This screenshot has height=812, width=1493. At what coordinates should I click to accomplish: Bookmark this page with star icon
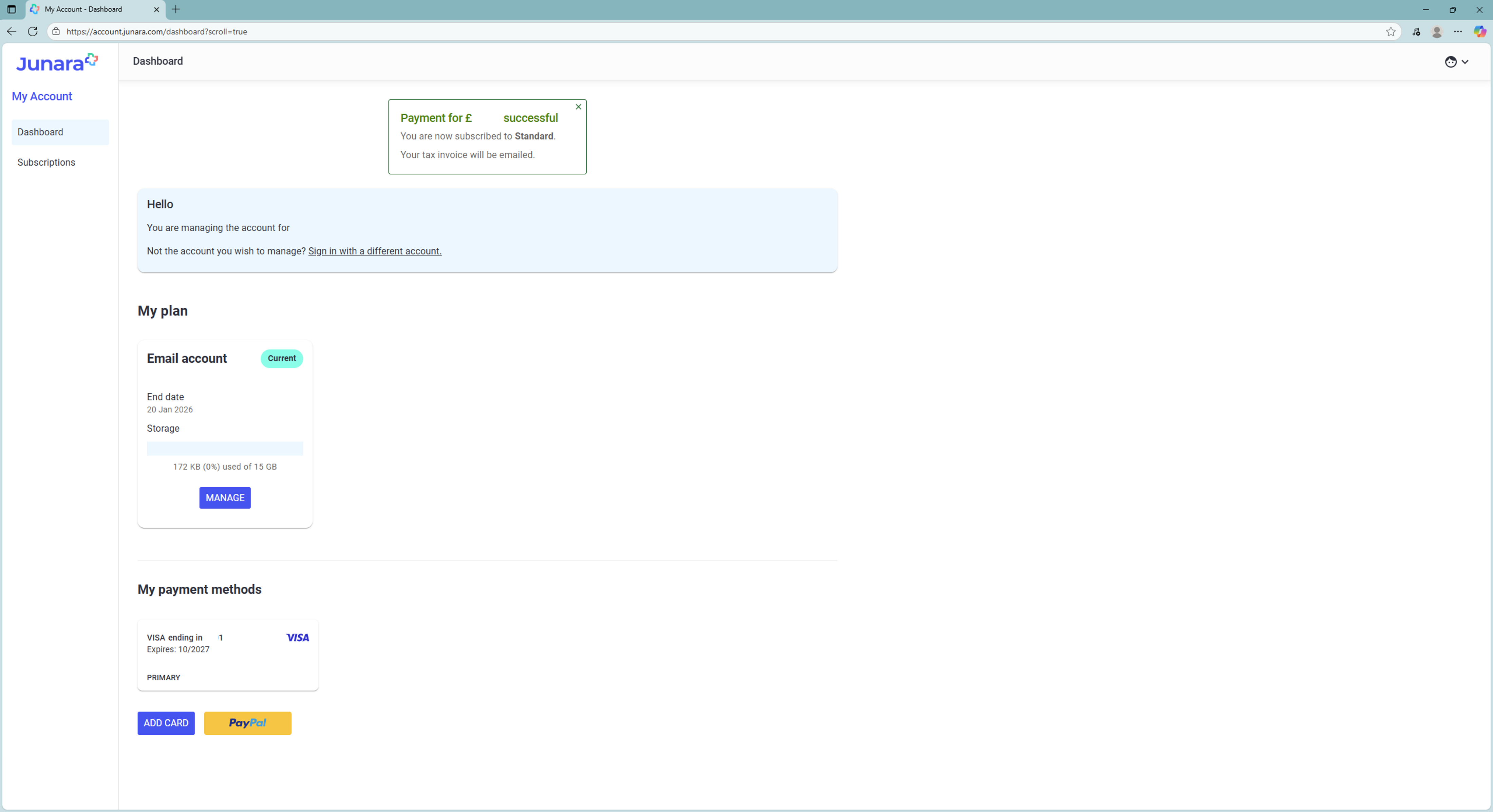point(1391,31)
